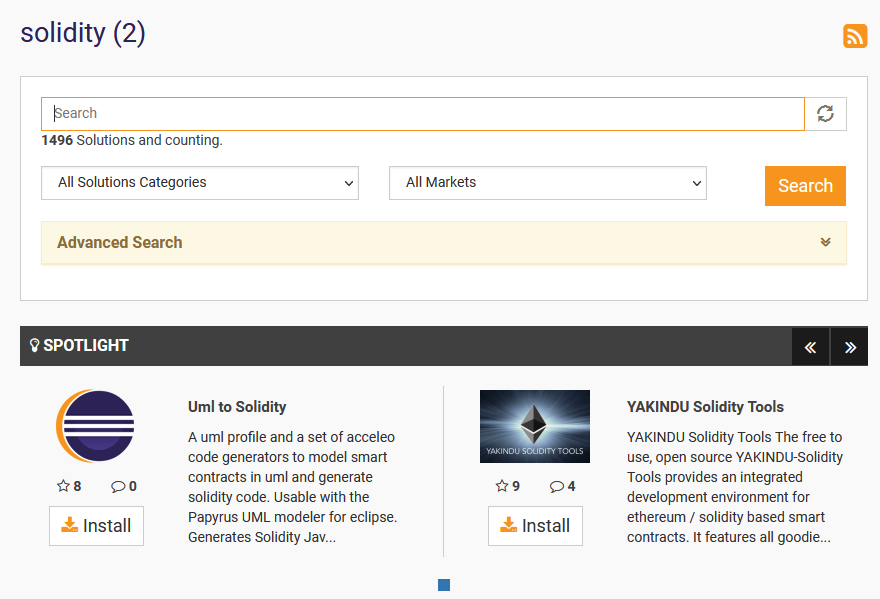This screenshot has width=880, height=599.
Task: Click the refresh icon beside search box
Action: [825, 114]
